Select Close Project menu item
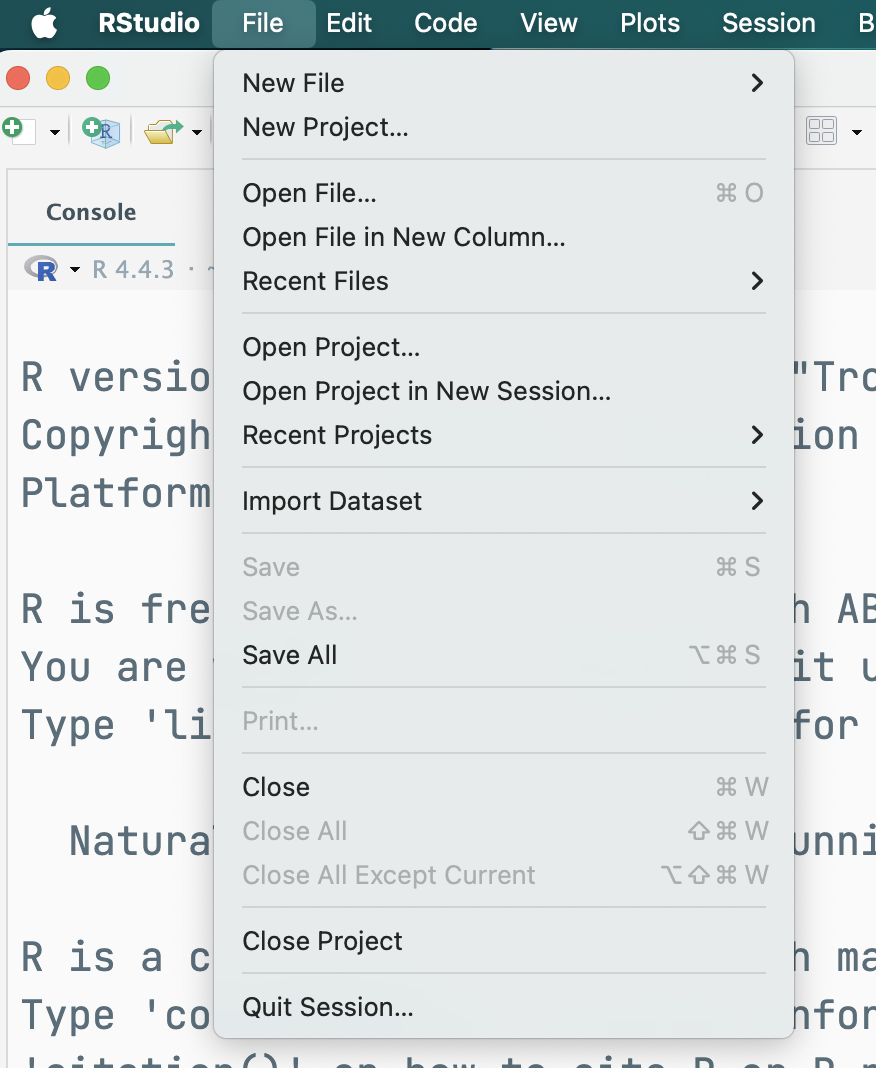Screen dimensions: 876x1068 [322, 941]
